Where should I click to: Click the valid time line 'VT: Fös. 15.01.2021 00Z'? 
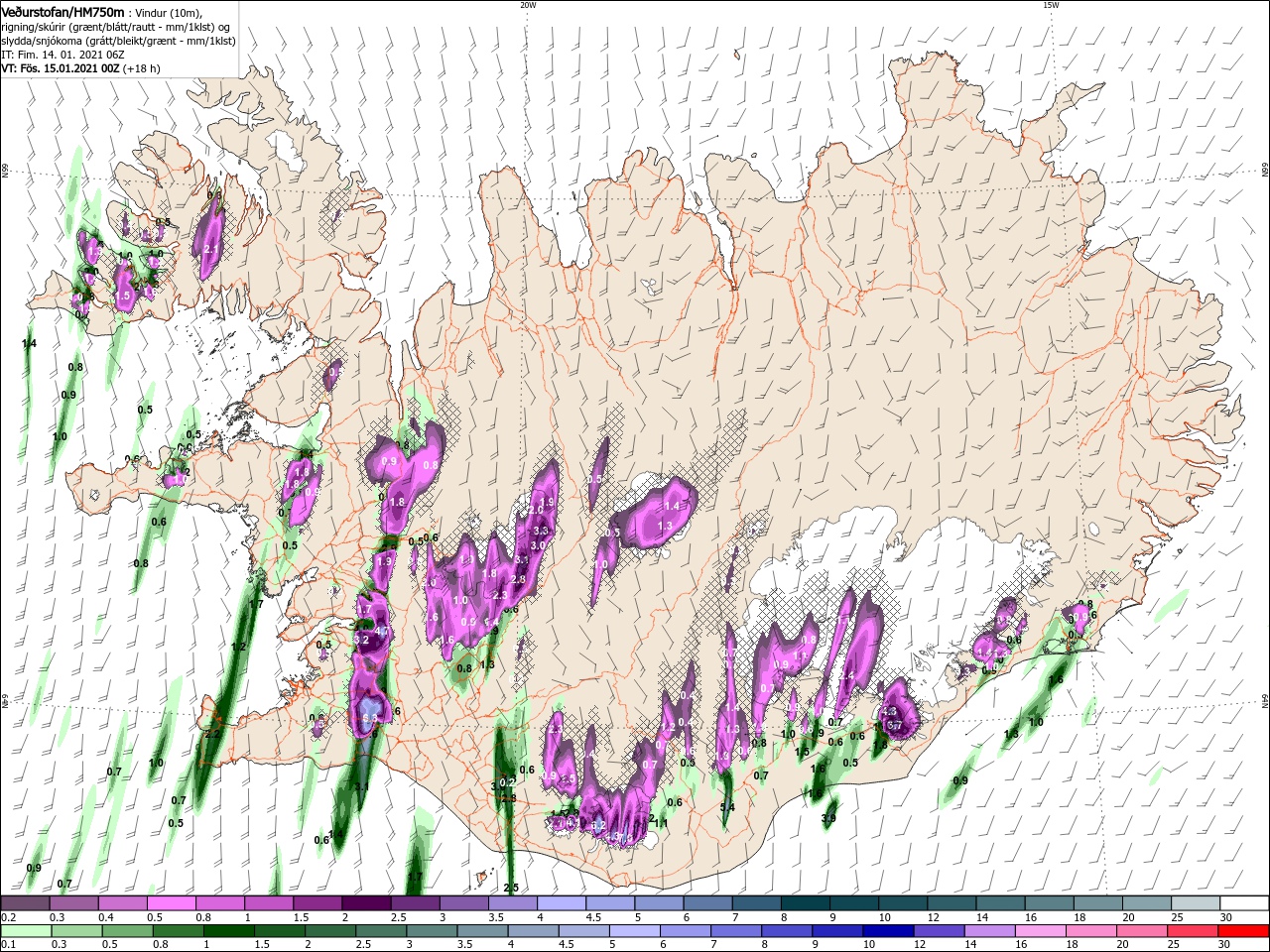61,68
